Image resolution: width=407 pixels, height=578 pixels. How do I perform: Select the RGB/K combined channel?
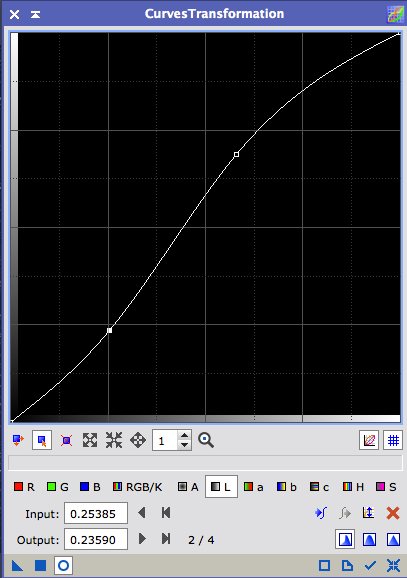pyautogui.click(x=137, y=487)
